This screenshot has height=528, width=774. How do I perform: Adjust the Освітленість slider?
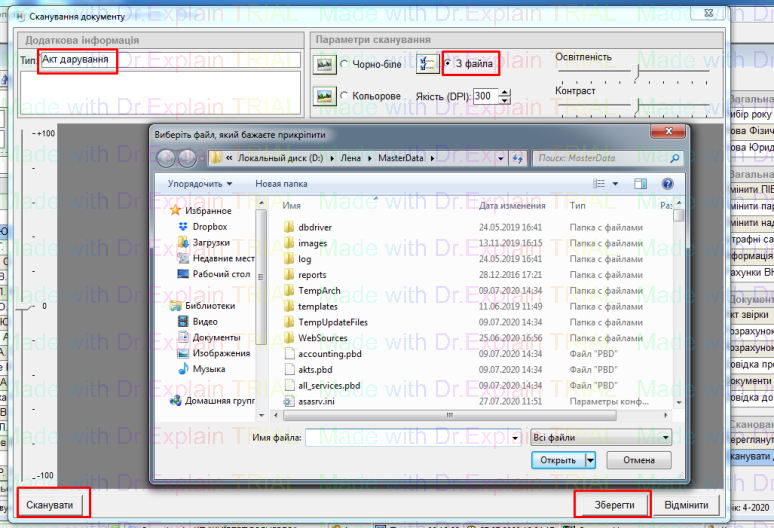click(636, 71)
